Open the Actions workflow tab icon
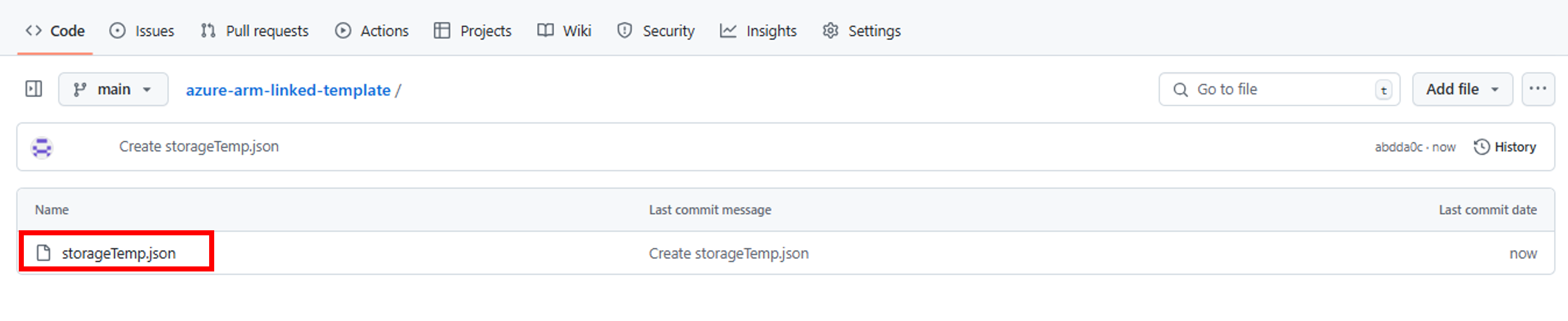Image resolution: width=1568 pixels, height=321 pixels. 343,30
